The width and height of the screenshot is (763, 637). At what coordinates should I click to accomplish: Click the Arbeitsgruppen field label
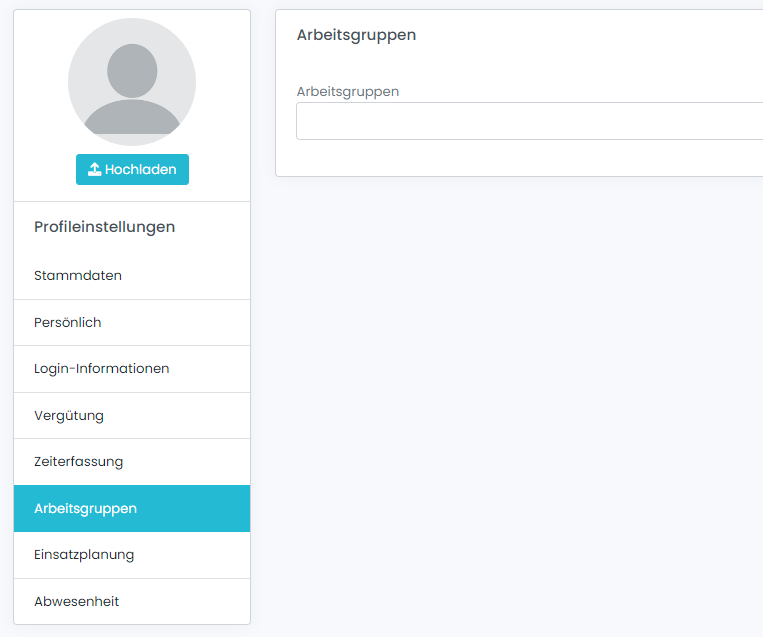point(348,91)
